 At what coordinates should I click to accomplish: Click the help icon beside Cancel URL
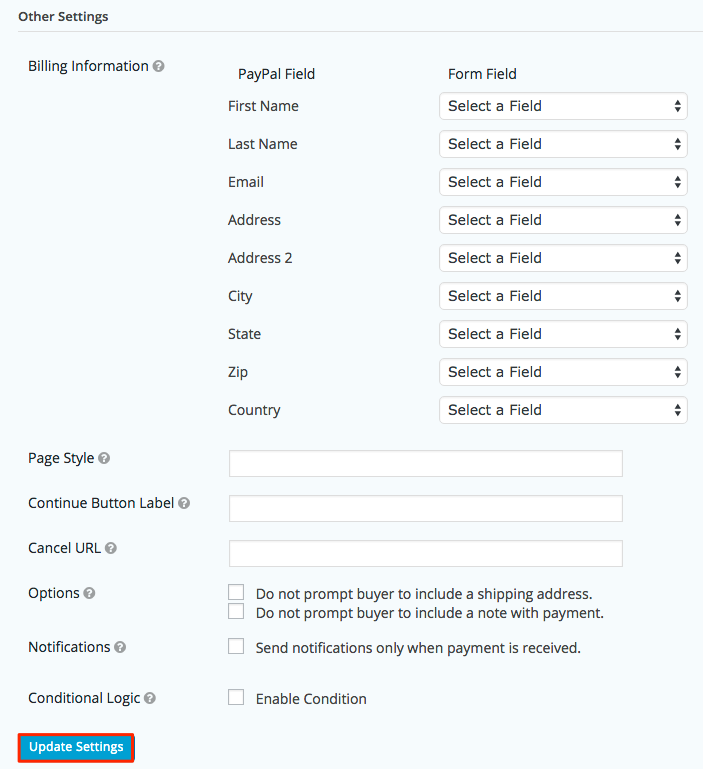point(111,548)
